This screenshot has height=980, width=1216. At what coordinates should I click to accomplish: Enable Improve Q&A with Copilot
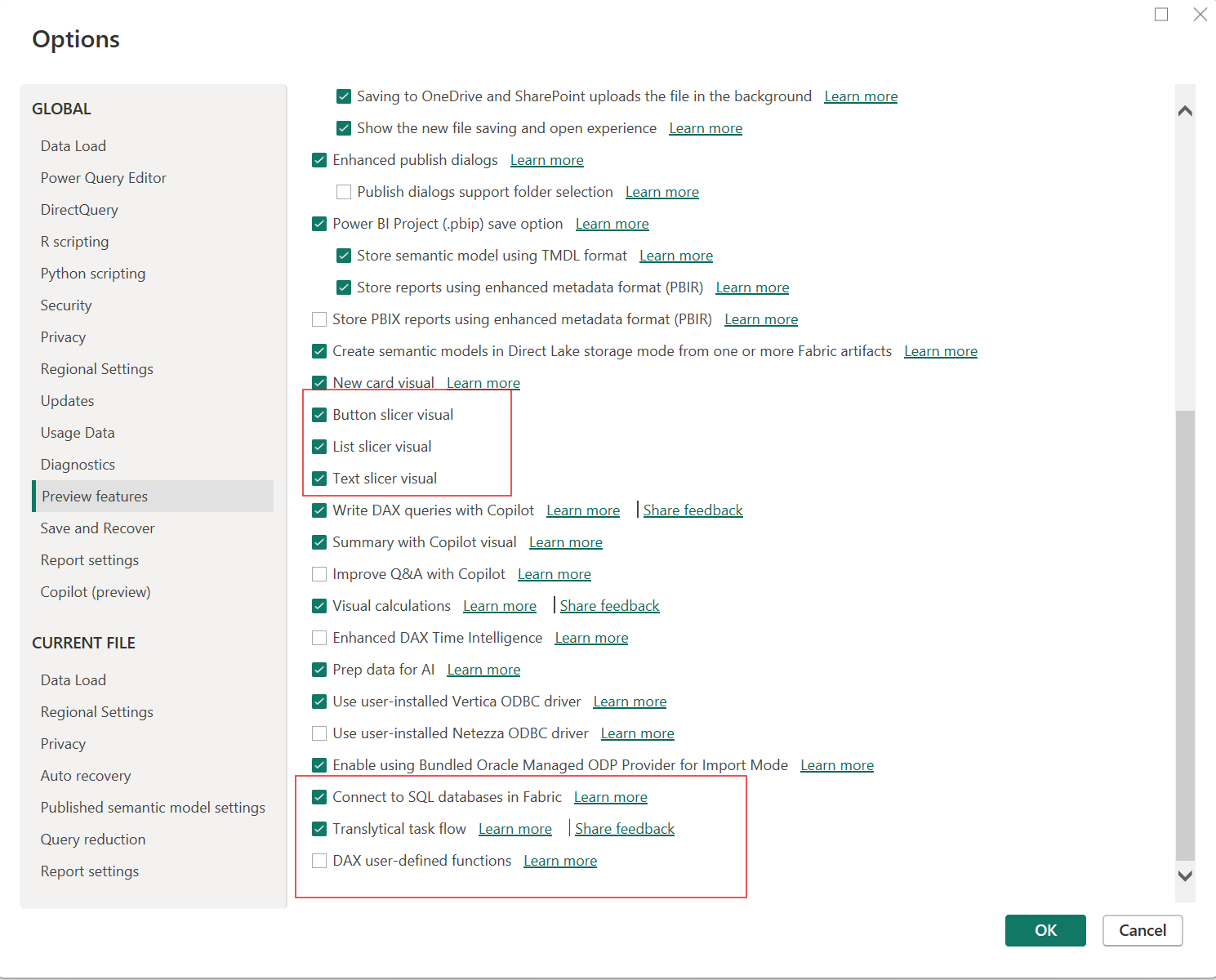[318, 573]
